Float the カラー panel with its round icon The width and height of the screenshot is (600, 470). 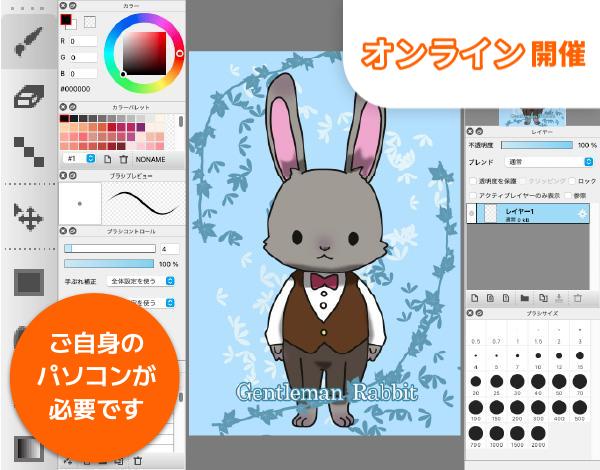(72, 6)
